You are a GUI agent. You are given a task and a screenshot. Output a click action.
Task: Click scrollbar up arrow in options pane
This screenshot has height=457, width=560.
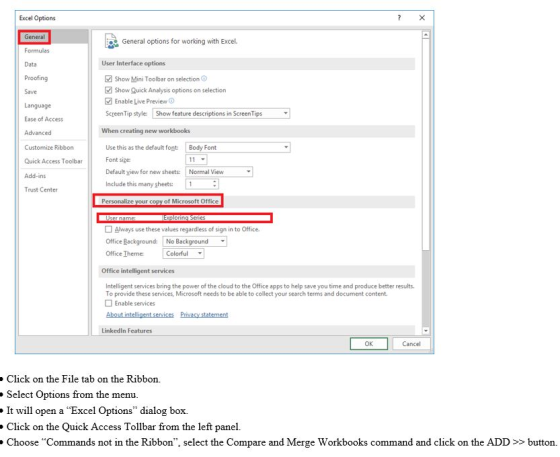coord(425,35)
